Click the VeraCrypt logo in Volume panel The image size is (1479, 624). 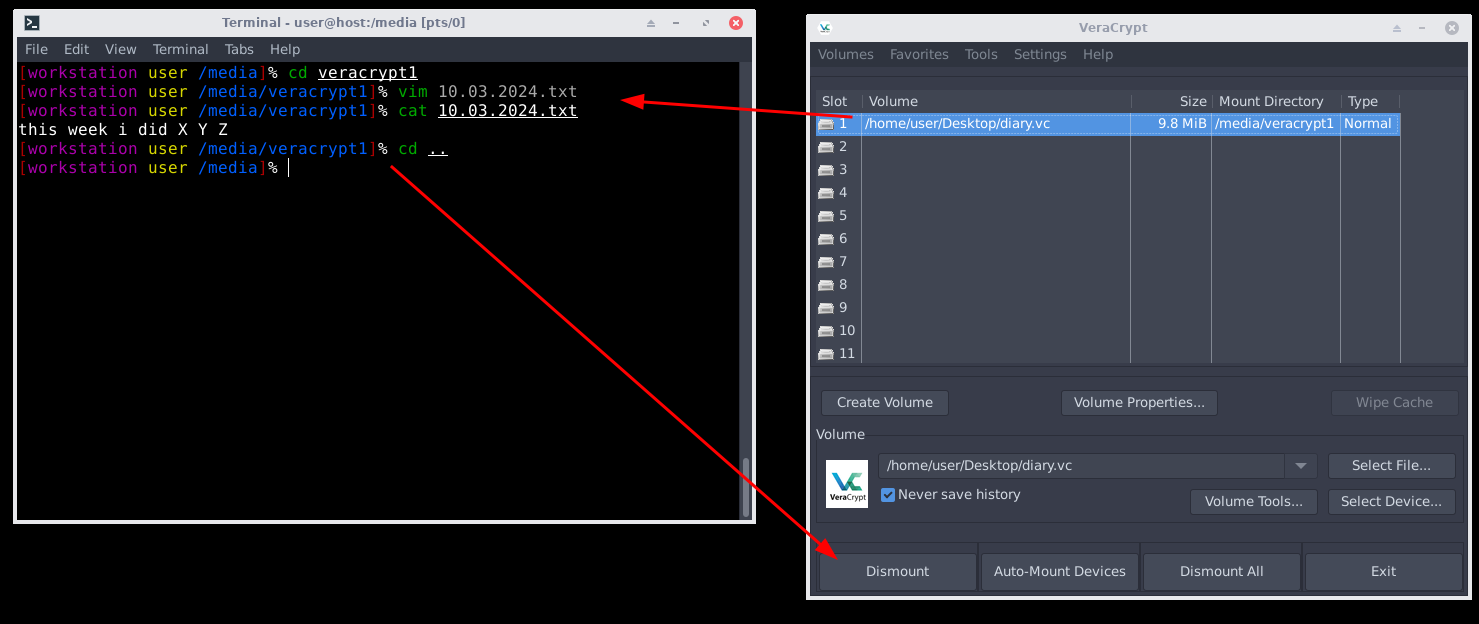(847, 484)
